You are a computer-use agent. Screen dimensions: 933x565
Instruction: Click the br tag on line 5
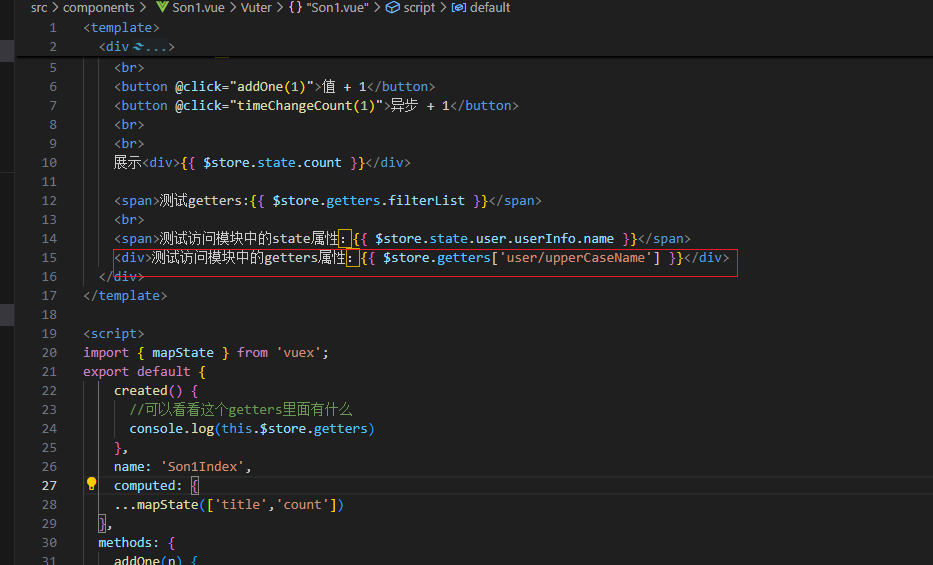click(129, 67)
